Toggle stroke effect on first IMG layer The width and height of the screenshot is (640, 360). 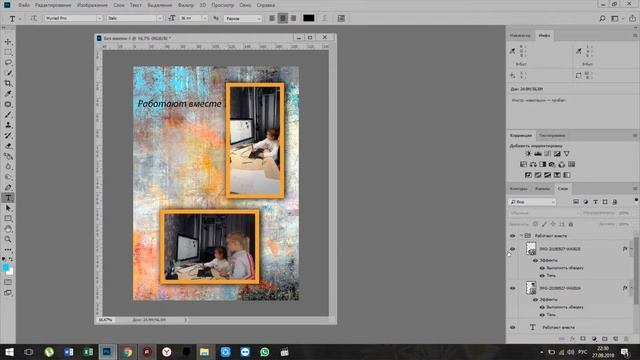click(x=542, y=268)
